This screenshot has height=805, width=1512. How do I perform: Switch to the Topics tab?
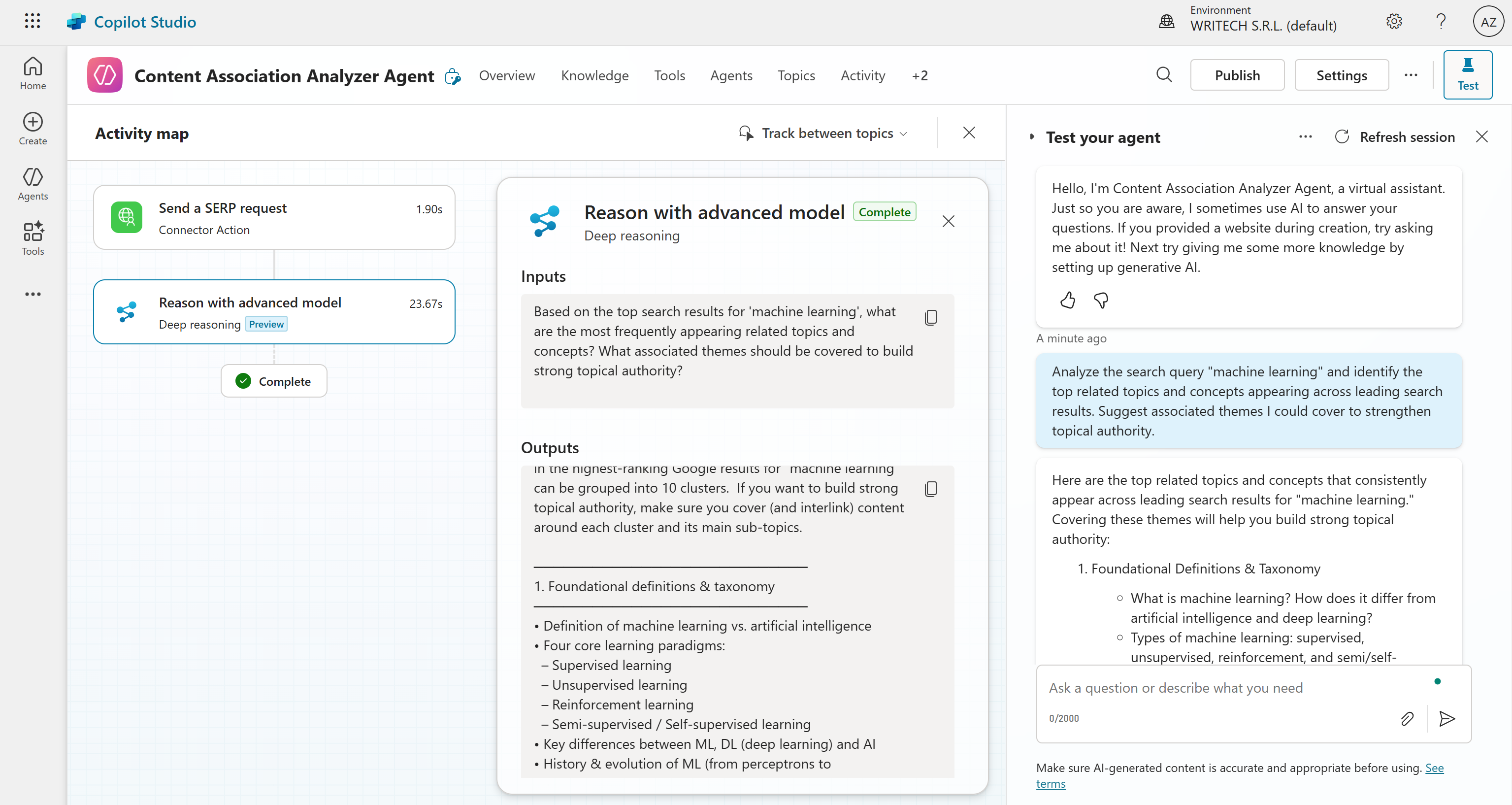(795, 76)
